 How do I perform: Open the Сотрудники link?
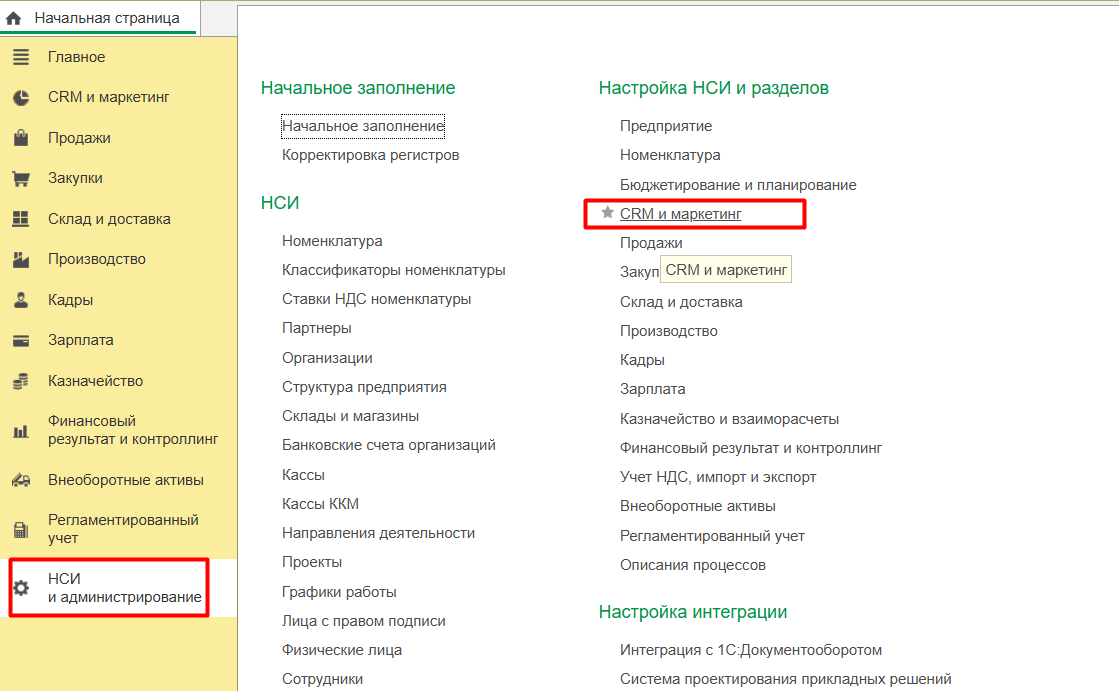tap(322, 680)
